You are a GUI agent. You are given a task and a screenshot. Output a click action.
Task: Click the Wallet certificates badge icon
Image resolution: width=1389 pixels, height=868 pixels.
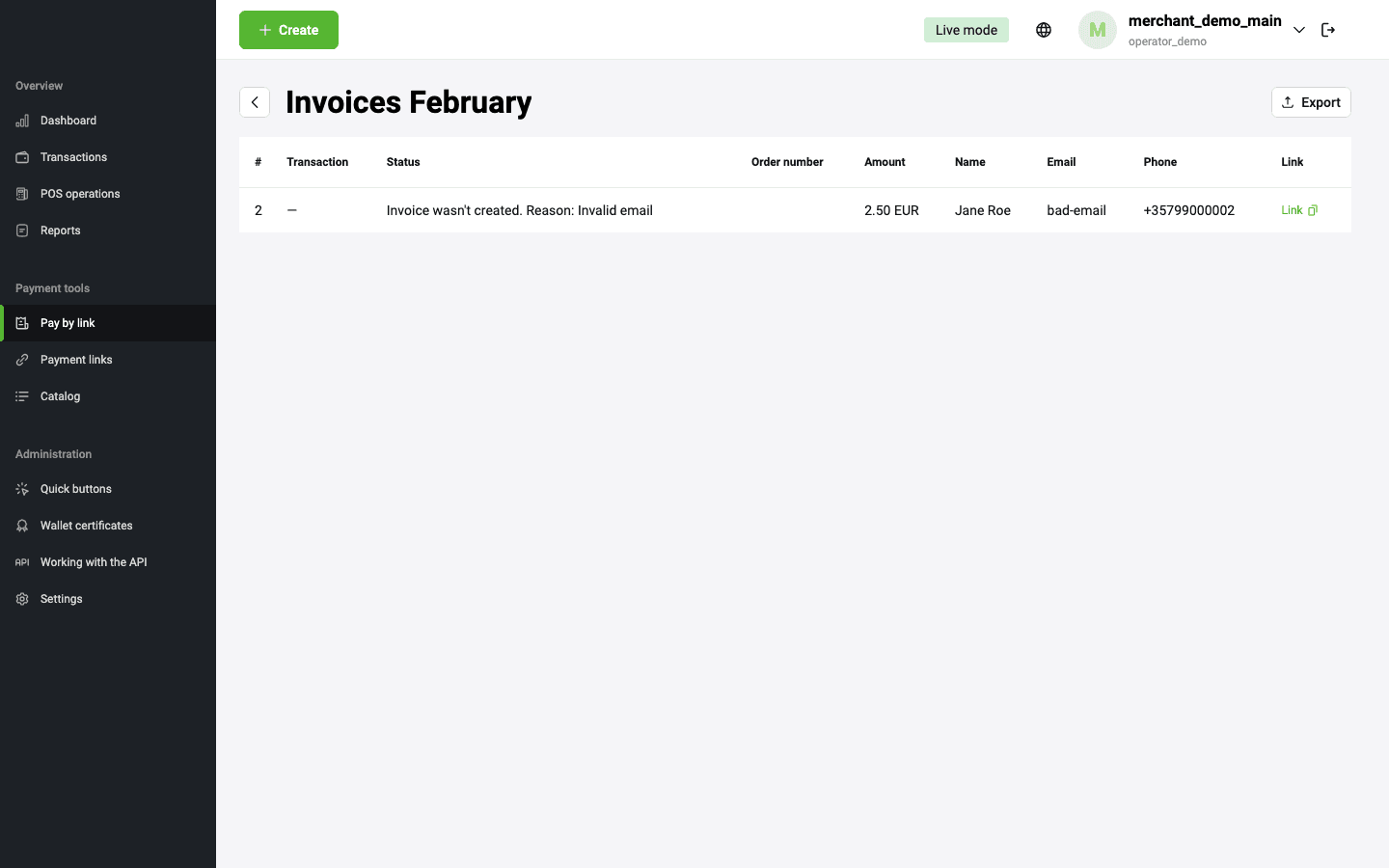[x=22, y=526]
